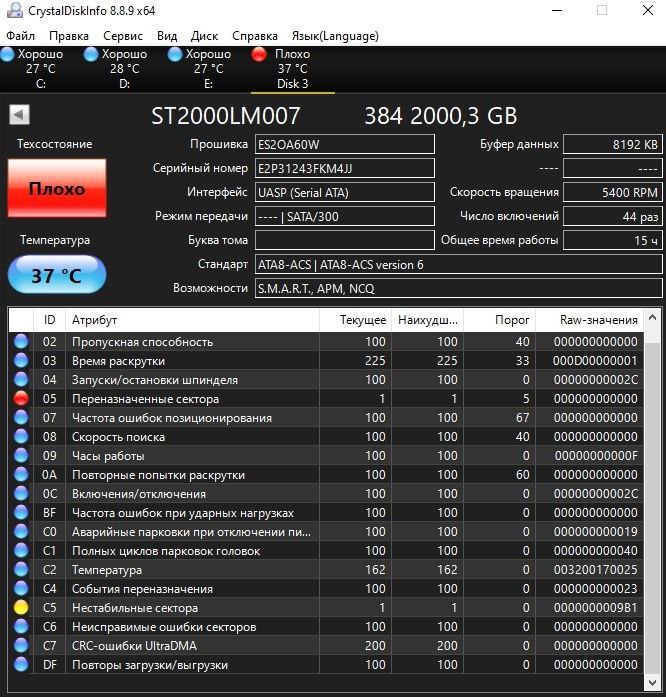Open the Диск menu
The image size is (666, 697).
(204, 36)
